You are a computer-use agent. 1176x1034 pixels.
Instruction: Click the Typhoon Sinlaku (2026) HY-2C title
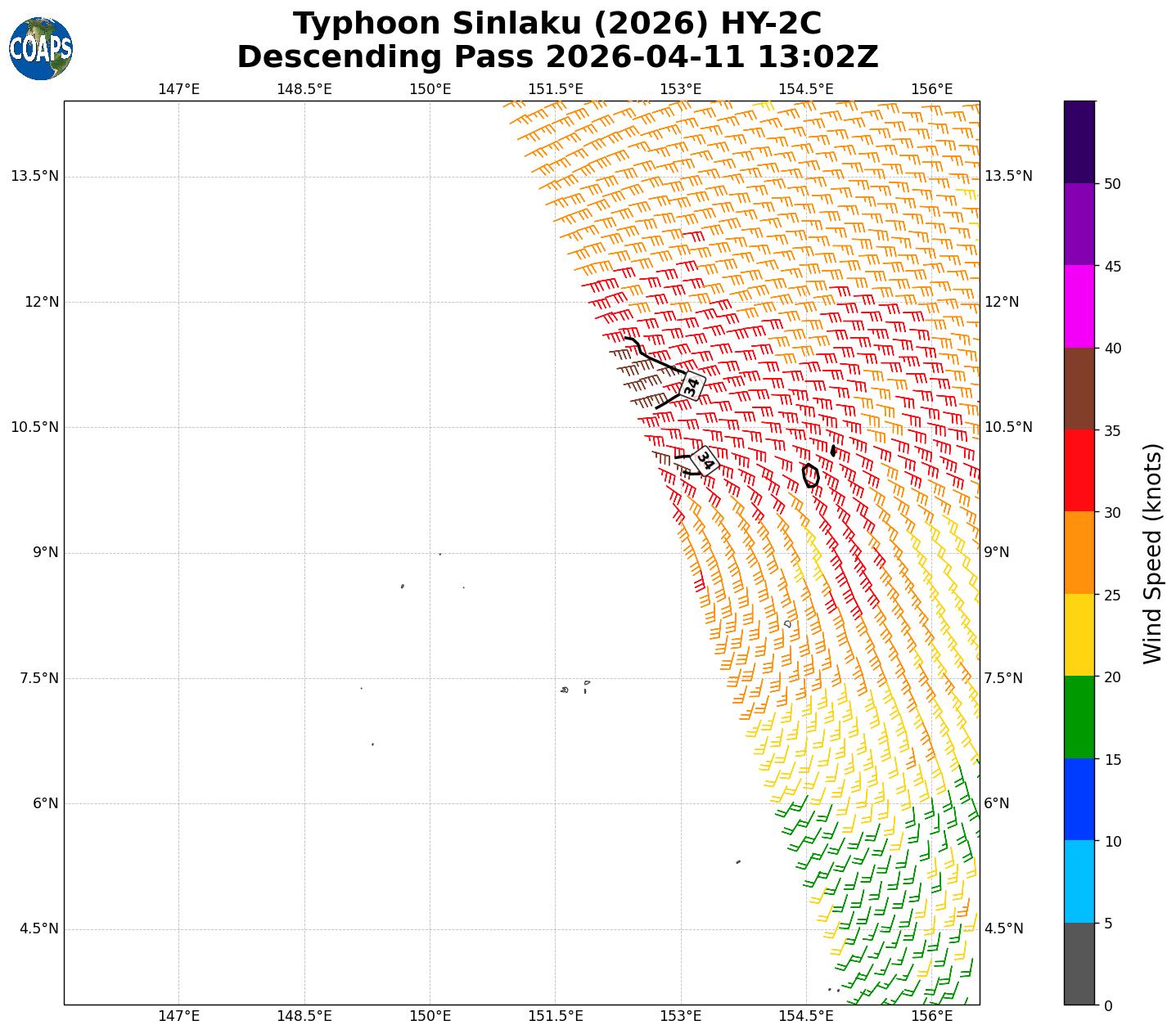click(557, 24)
